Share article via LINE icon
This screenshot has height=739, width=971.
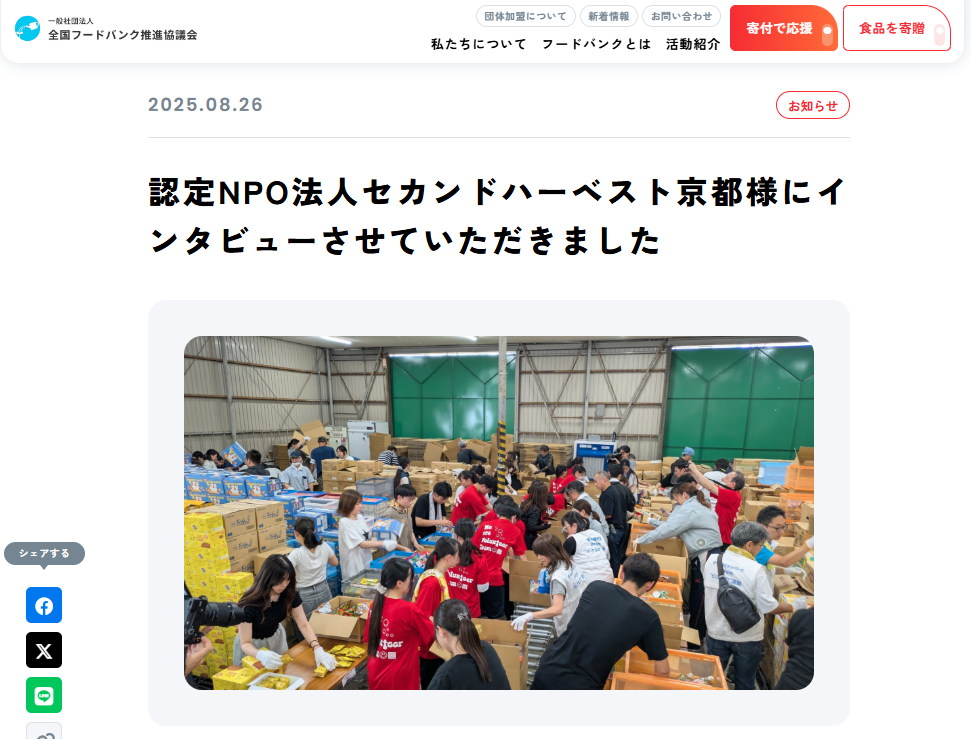click(44, 695)
